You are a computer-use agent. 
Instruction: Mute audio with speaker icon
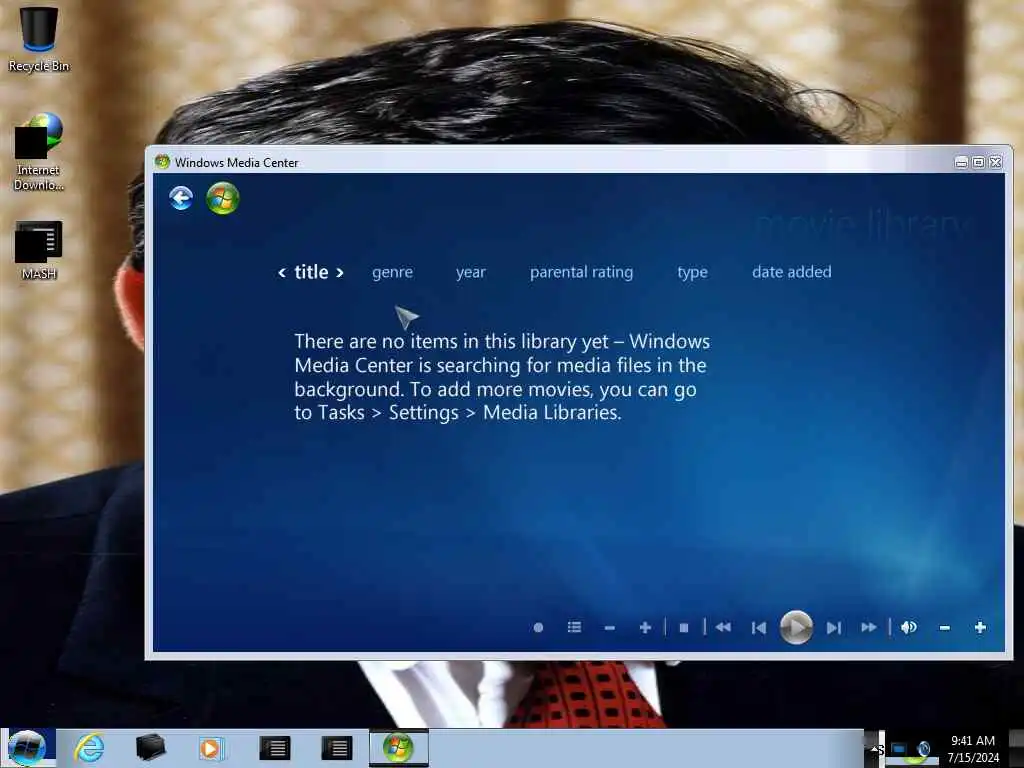point(908,628)
